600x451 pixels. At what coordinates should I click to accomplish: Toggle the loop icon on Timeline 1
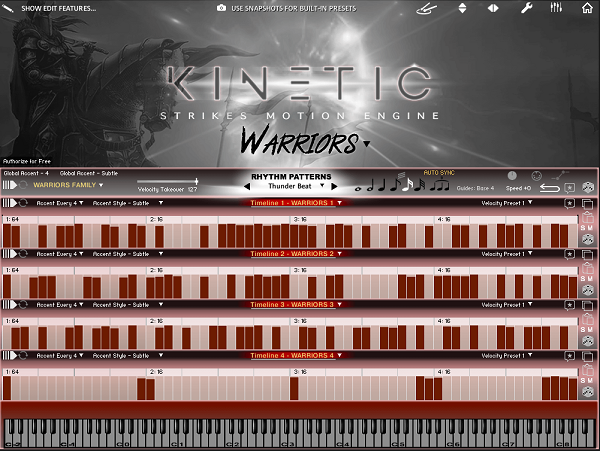click(x=23, y=203)
